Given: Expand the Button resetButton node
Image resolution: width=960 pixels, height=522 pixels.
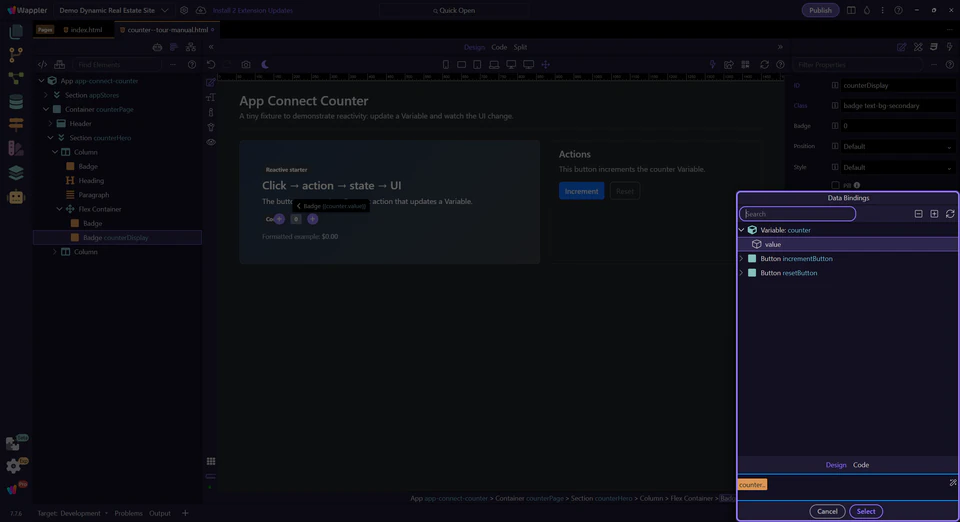Looking at the screenshot, I should point(741,273).
